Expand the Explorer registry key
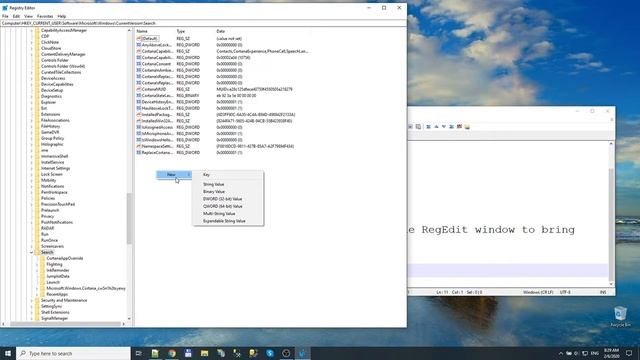Screen dimensions: 640x360 coord(31,102)
